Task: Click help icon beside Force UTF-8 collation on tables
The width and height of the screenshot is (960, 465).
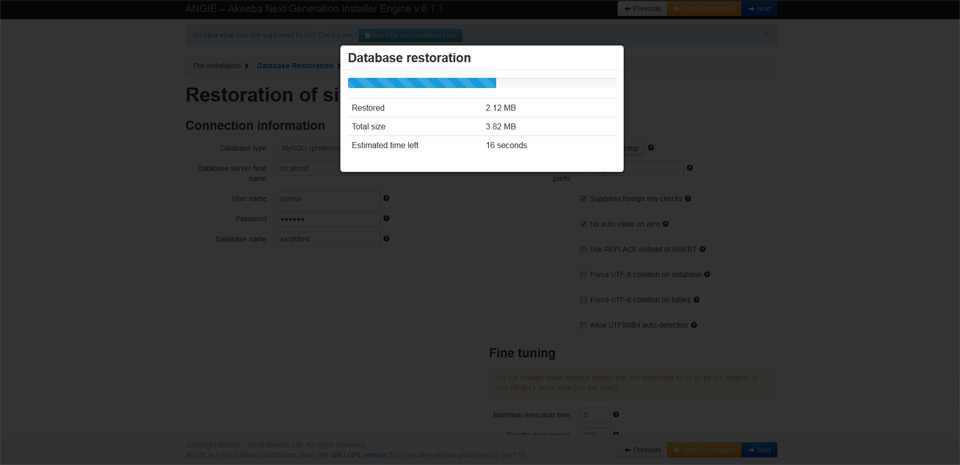Action: 696,300
